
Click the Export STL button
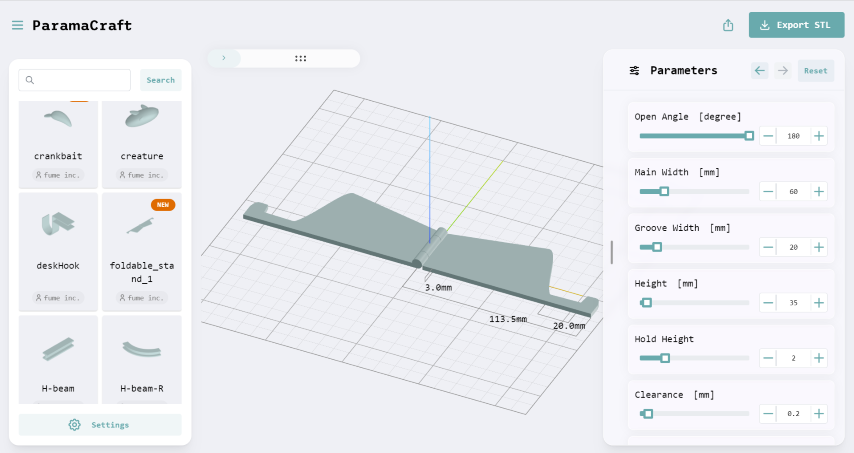pyautogui.click(x=796, y=25)
